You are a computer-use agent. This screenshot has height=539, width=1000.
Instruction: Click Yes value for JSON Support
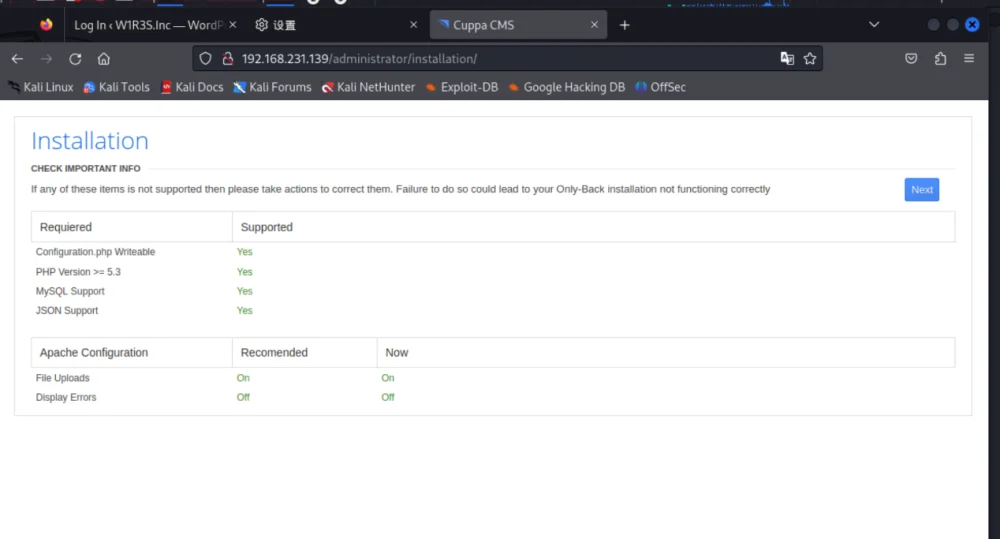(x=245, y=311)
